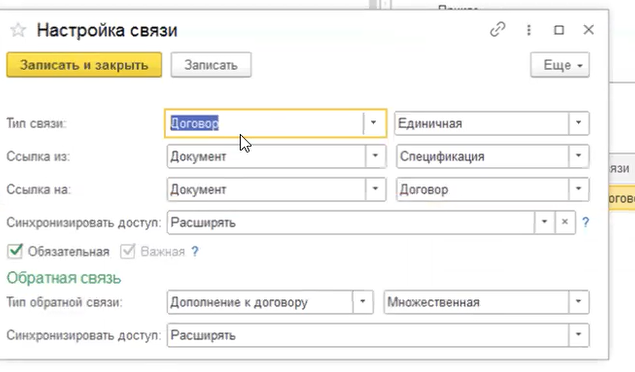Add this form to favorites with the star

(x=18, y=30)
